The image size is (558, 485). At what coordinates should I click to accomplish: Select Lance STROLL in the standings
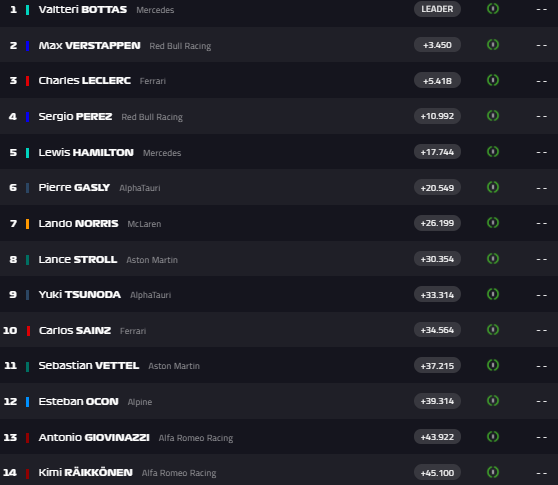[78, 259]
